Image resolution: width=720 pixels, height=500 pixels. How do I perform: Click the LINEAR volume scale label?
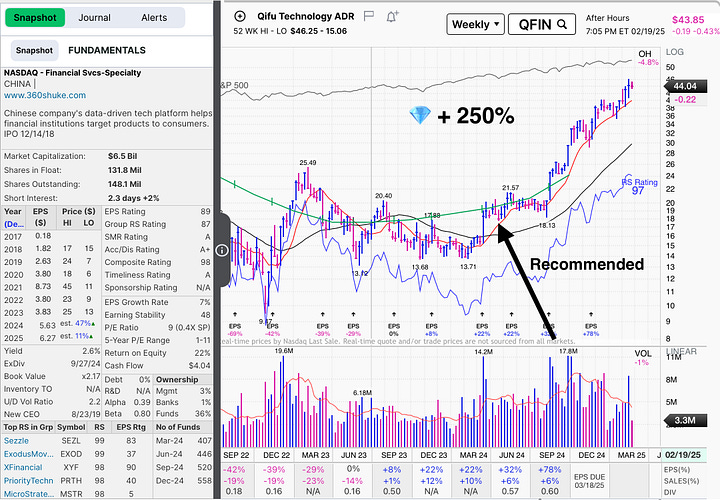[x=681, y=351]
